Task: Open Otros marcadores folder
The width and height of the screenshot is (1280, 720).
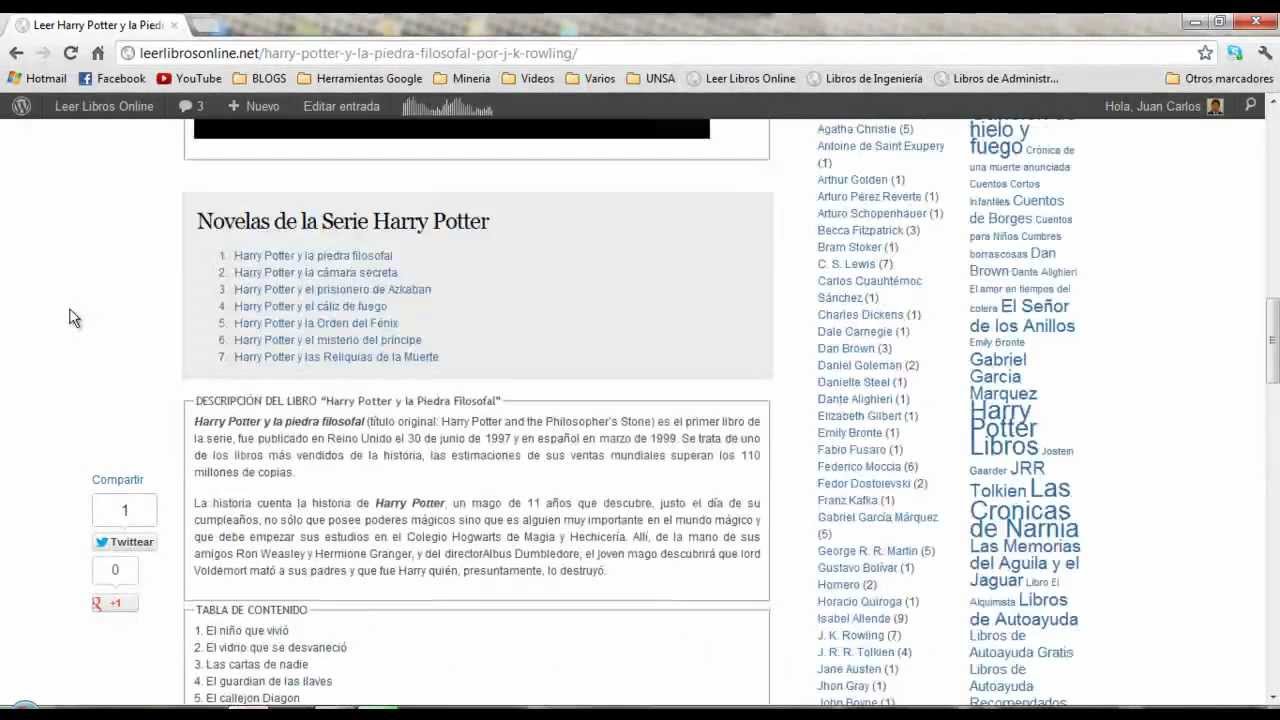Action: pos(1220,78)
